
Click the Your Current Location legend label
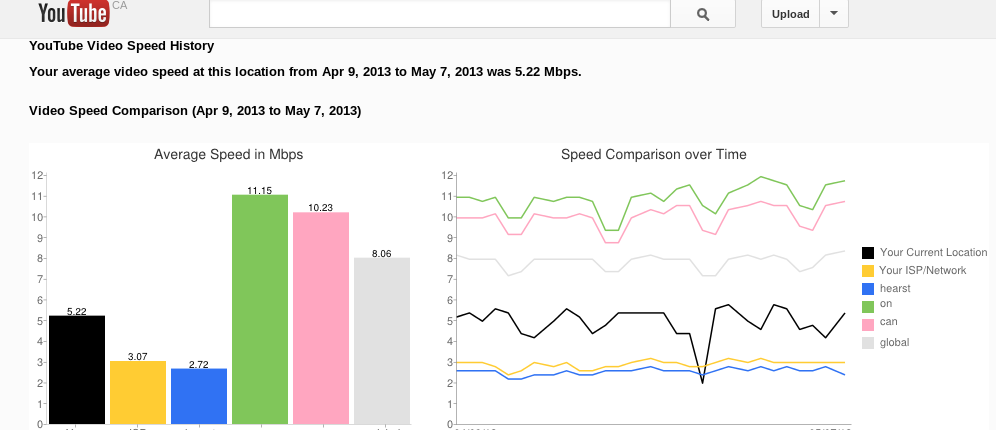[x=934, y=253]
